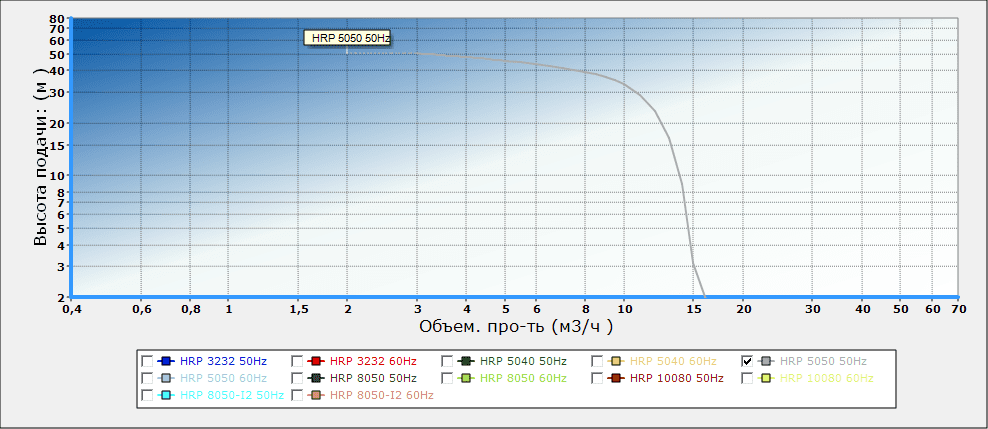This screenshot has width=988, height=429.
Task: Click the HRP 5050 60Hz legend label
Action: tap(223, 378)
